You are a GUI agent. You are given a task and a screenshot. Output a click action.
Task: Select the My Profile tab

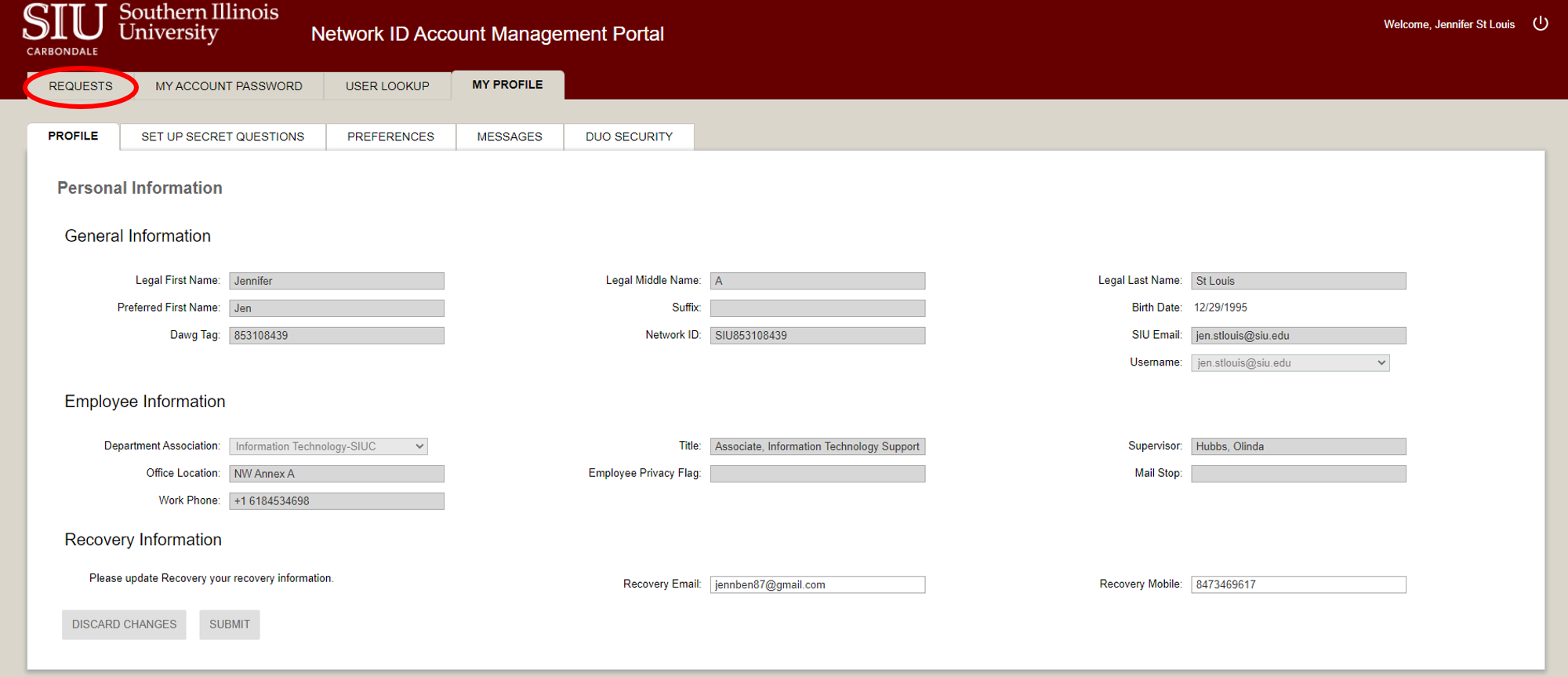click(507, 85)
